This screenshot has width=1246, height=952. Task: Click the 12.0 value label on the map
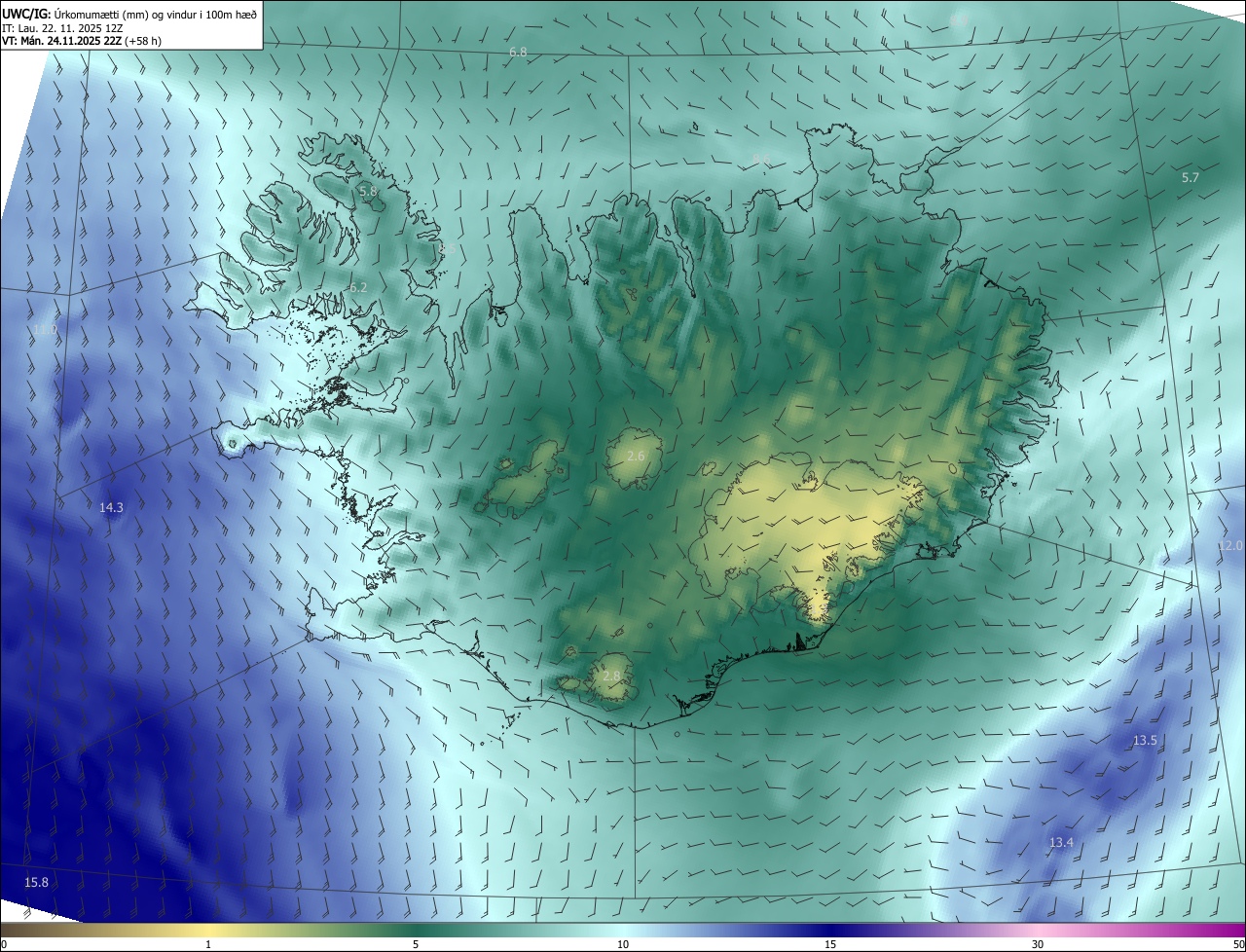1230,546
